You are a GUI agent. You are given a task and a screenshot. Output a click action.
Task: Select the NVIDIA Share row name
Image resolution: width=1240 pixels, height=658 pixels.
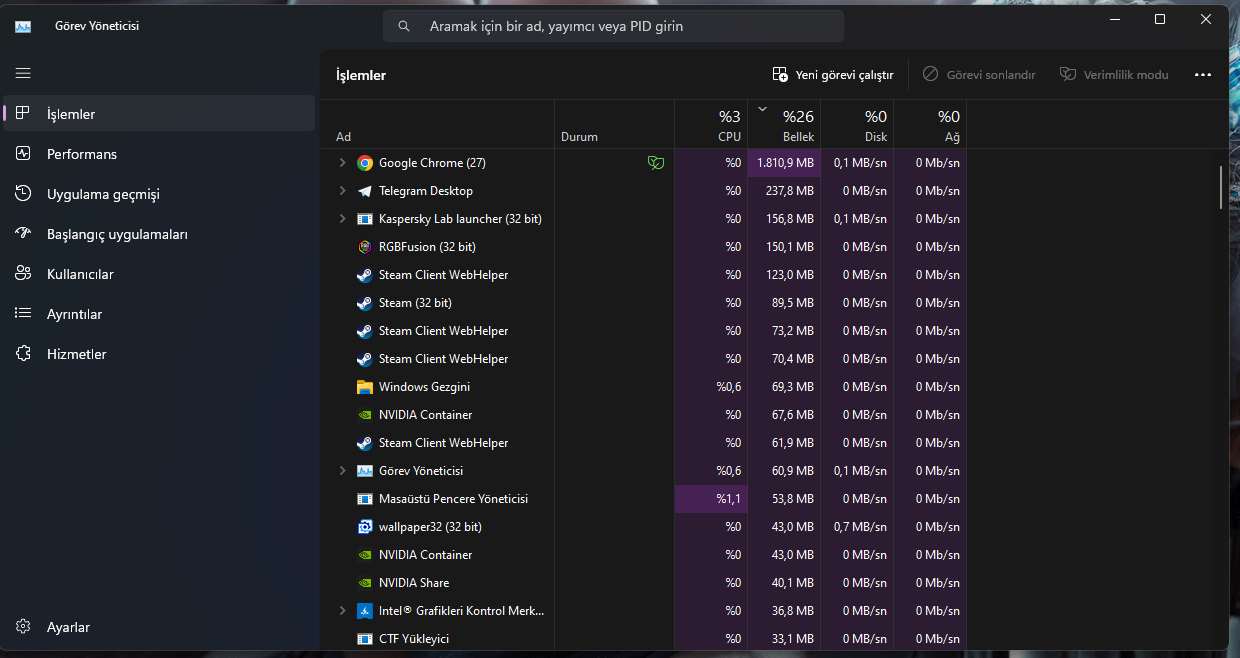(x=414, y=583)
